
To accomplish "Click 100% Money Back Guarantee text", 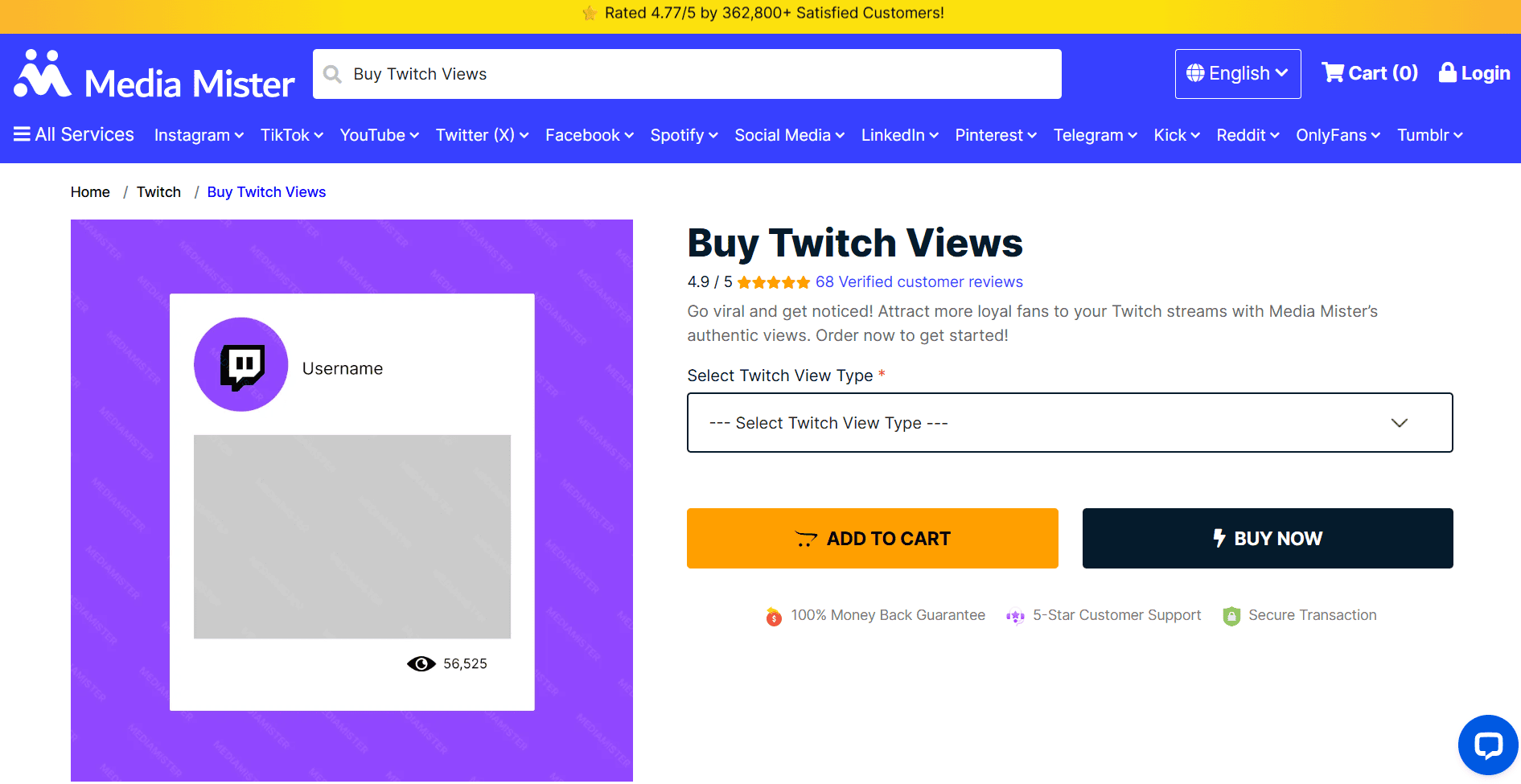I will tap(888, 615).
